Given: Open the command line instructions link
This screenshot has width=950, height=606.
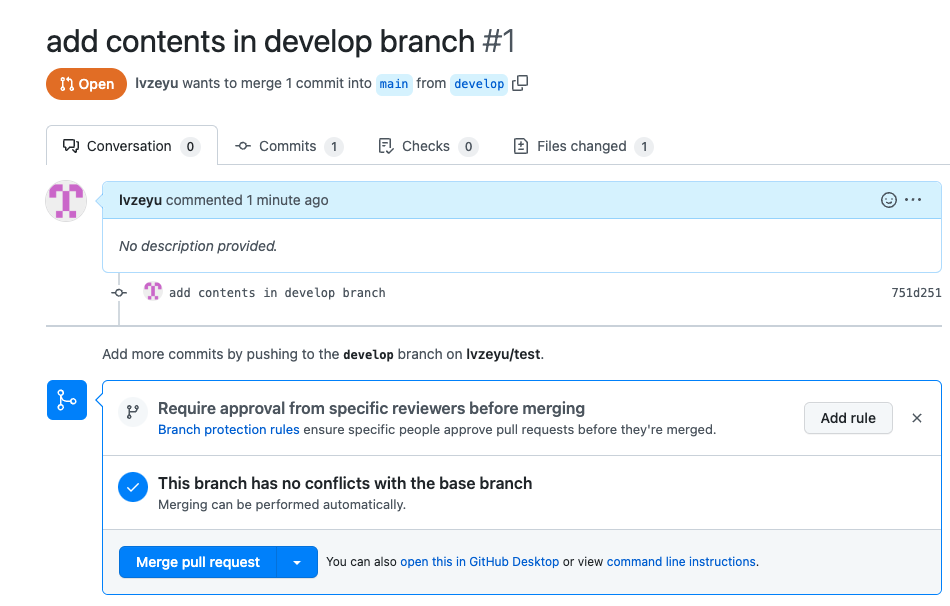Looking at the screenshot, I should pyautogui.click(x=681, y=562).
